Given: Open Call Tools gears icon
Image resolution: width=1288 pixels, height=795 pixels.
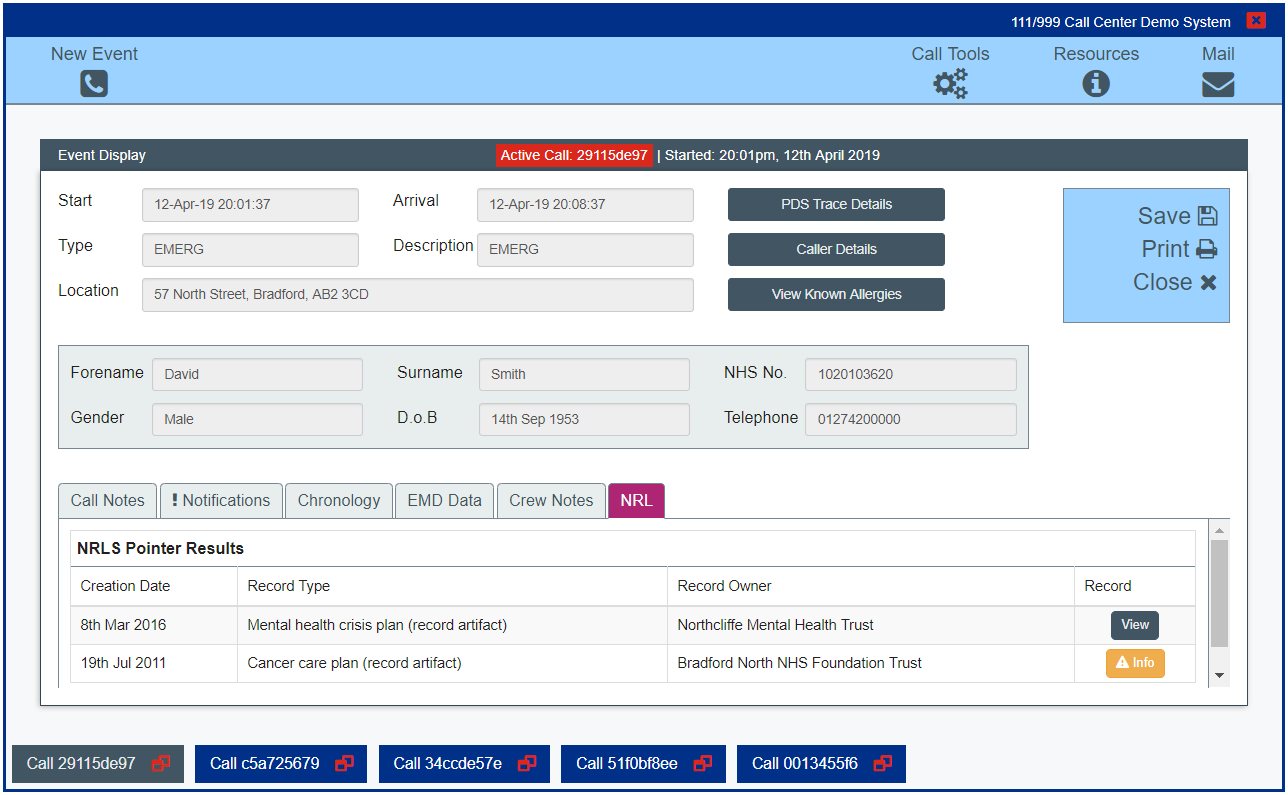Looking at the screenshot, I should click(950, 84).
